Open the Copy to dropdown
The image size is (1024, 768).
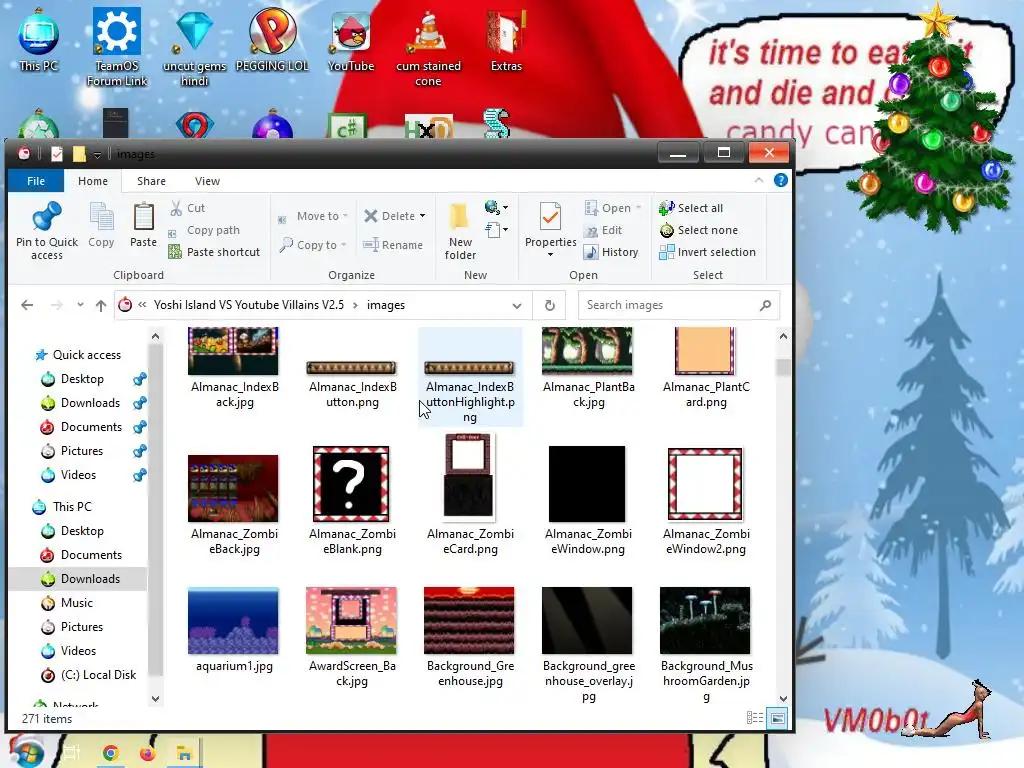[313, 245]
